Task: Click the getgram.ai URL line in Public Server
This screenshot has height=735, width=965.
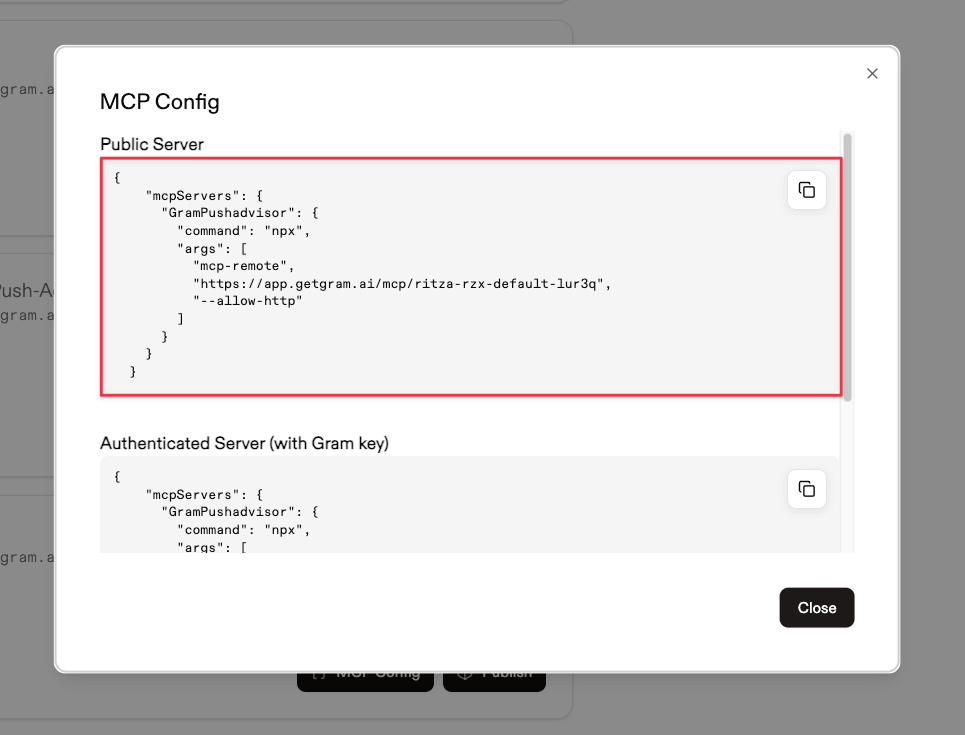Action: pyautogui.click(x=402, y=284)
